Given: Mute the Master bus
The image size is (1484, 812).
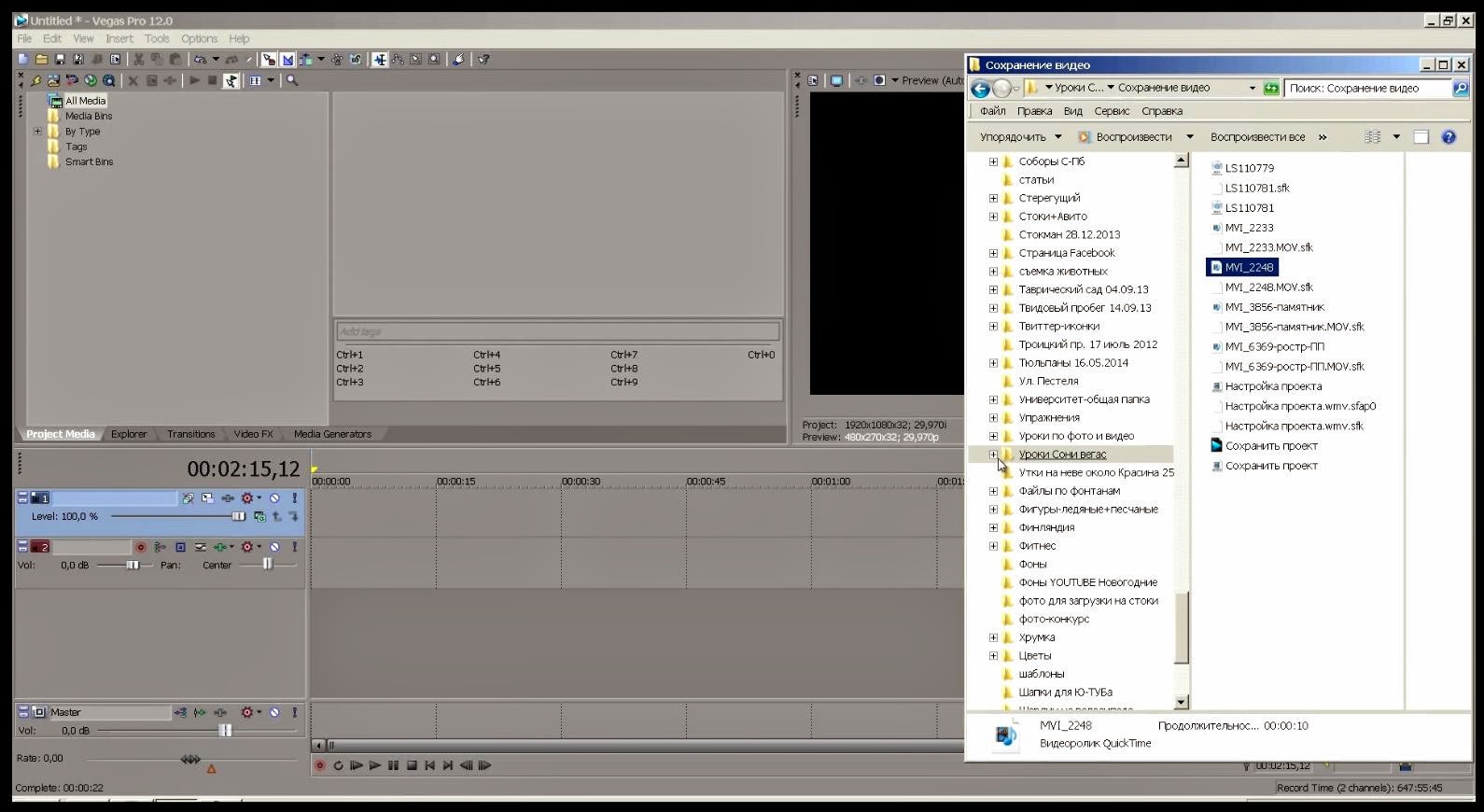Looking at the screenshot, I should click(x=274, y=712).
